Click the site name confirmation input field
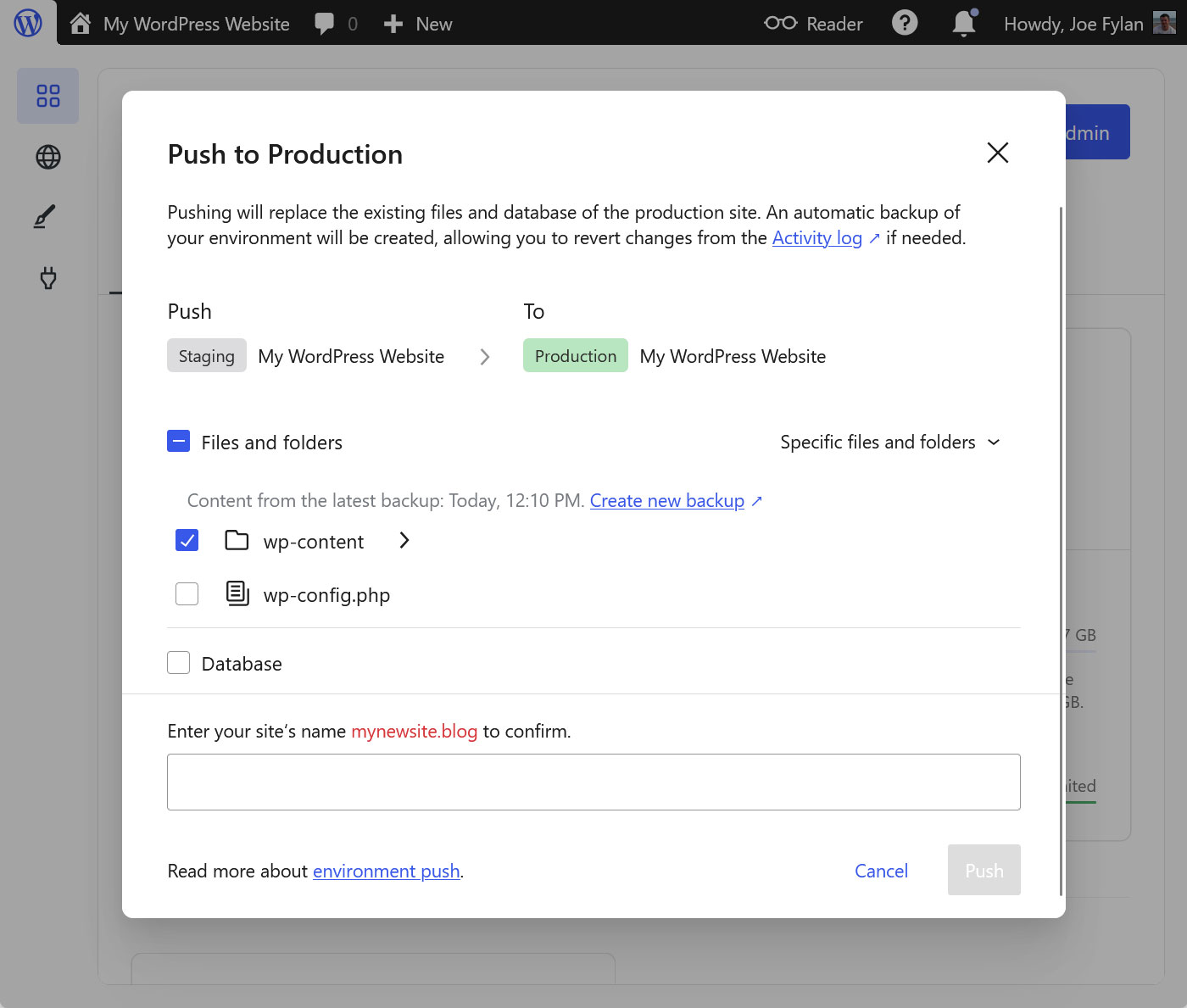1187x1008 pixels. click(x=593, y=781)
